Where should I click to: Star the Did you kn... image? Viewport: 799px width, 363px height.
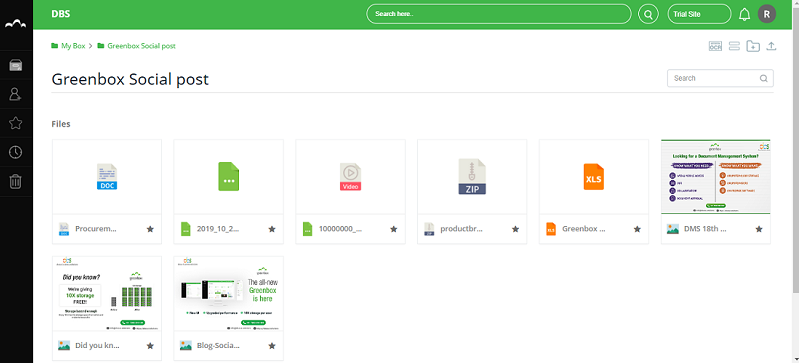coord(150,346)
